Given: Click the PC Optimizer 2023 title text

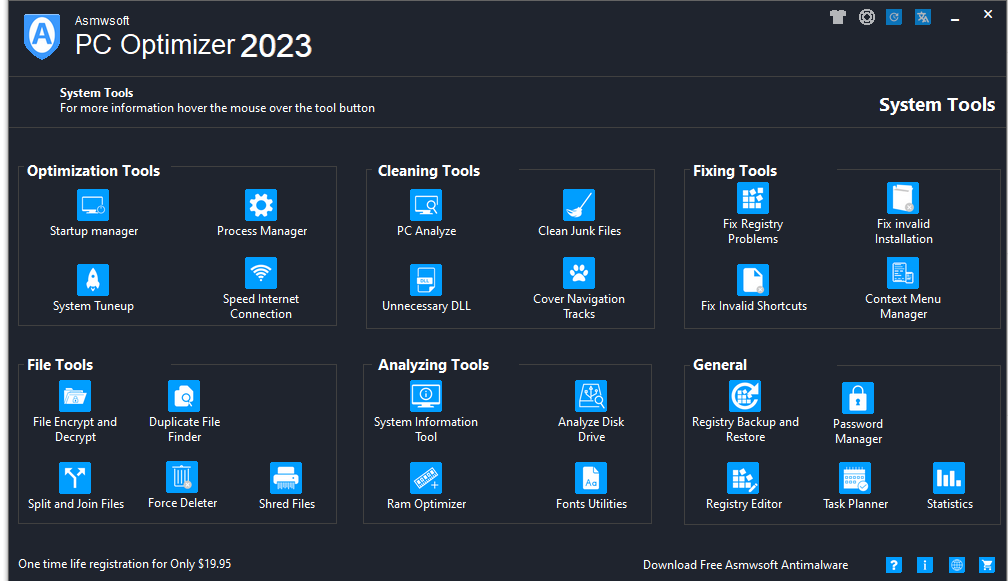Looking at the screenshot, I should [193, 46].
